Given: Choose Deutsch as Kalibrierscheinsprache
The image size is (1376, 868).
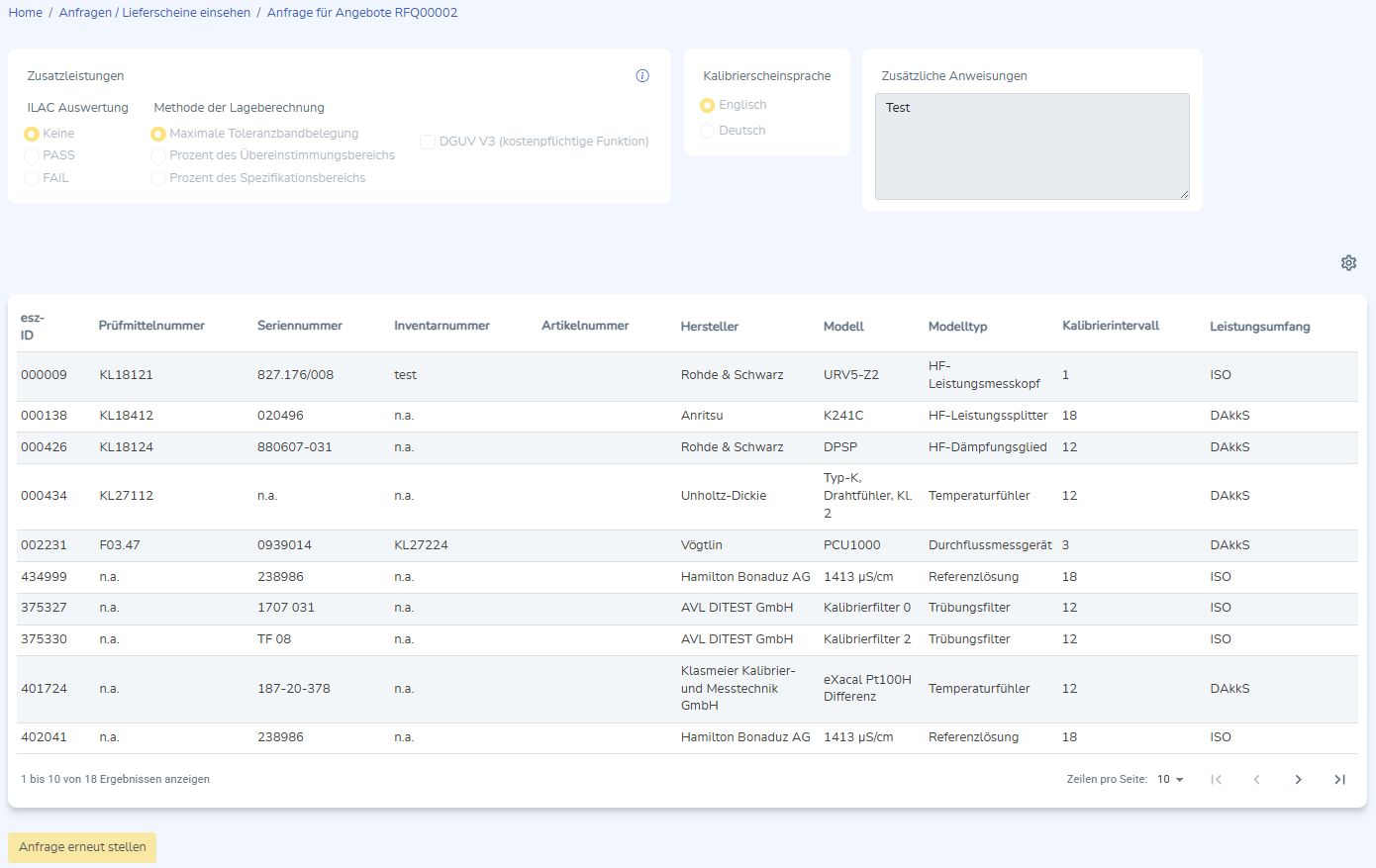Looking at the screenshot, I should tap(707, 131).
